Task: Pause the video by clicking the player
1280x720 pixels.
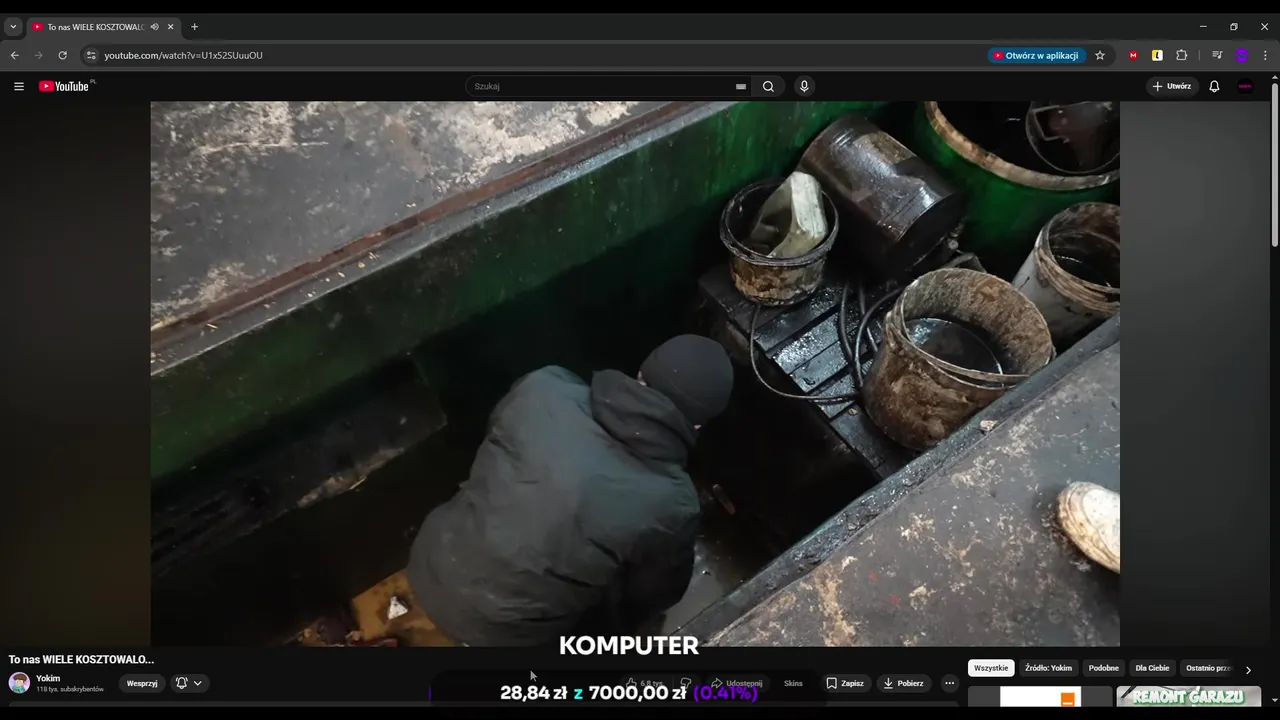Action: (x=635, y=373)
